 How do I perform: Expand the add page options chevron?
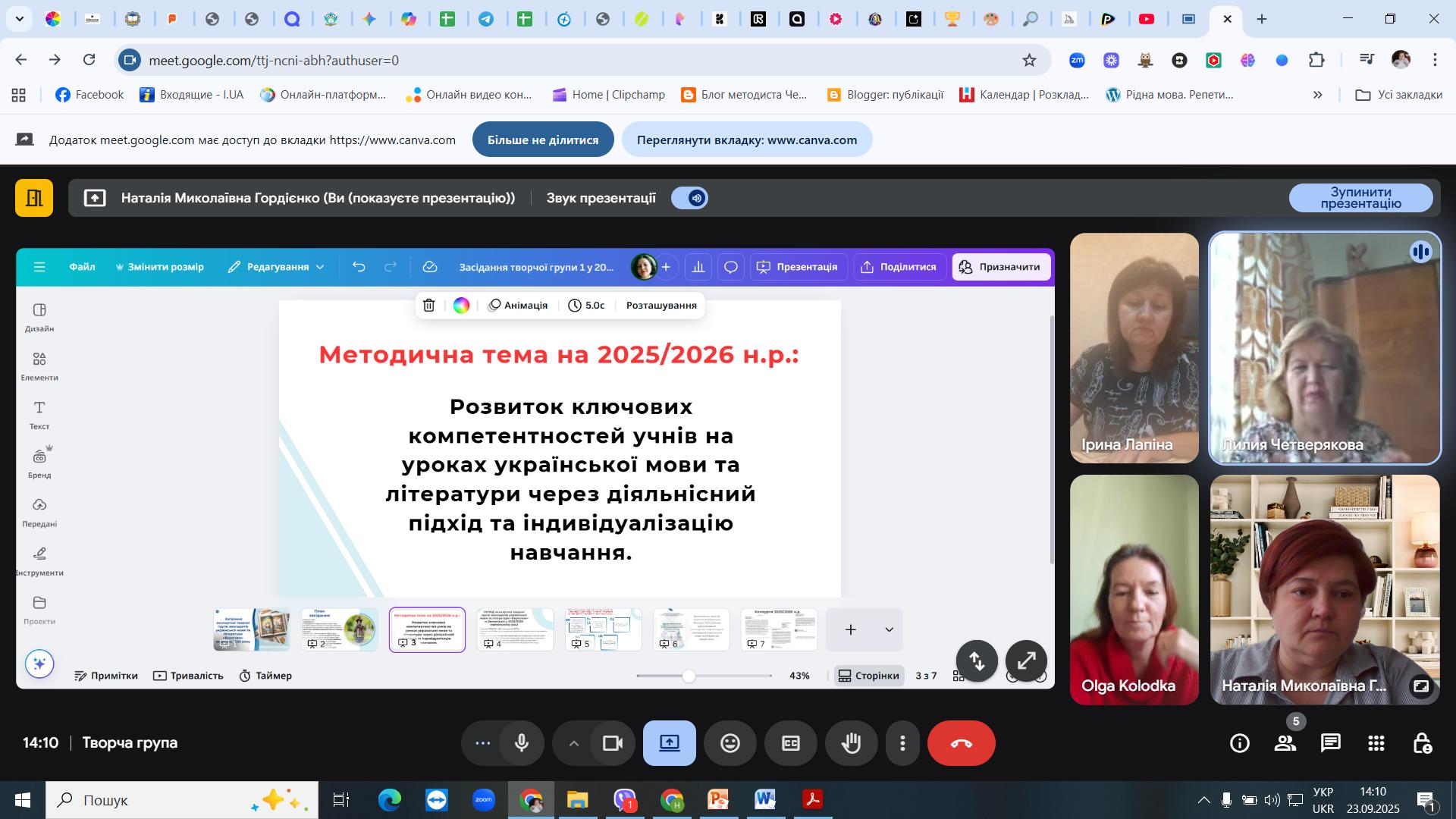[x=889, y=629]
